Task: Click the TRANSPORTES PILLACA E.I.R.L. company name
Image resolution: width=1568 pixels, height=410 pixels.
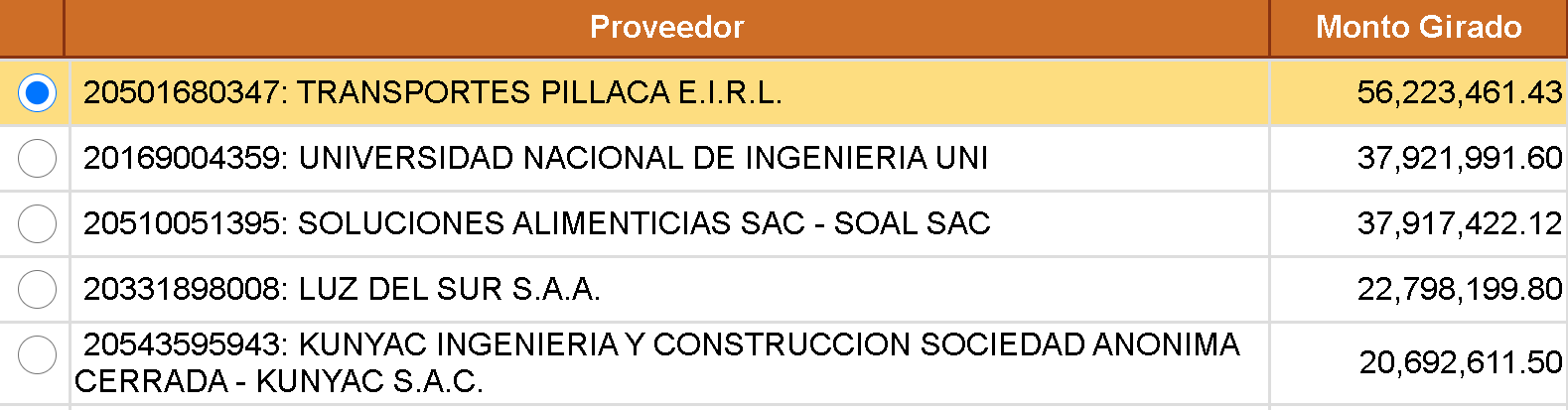Action: [x=539, y=92]
